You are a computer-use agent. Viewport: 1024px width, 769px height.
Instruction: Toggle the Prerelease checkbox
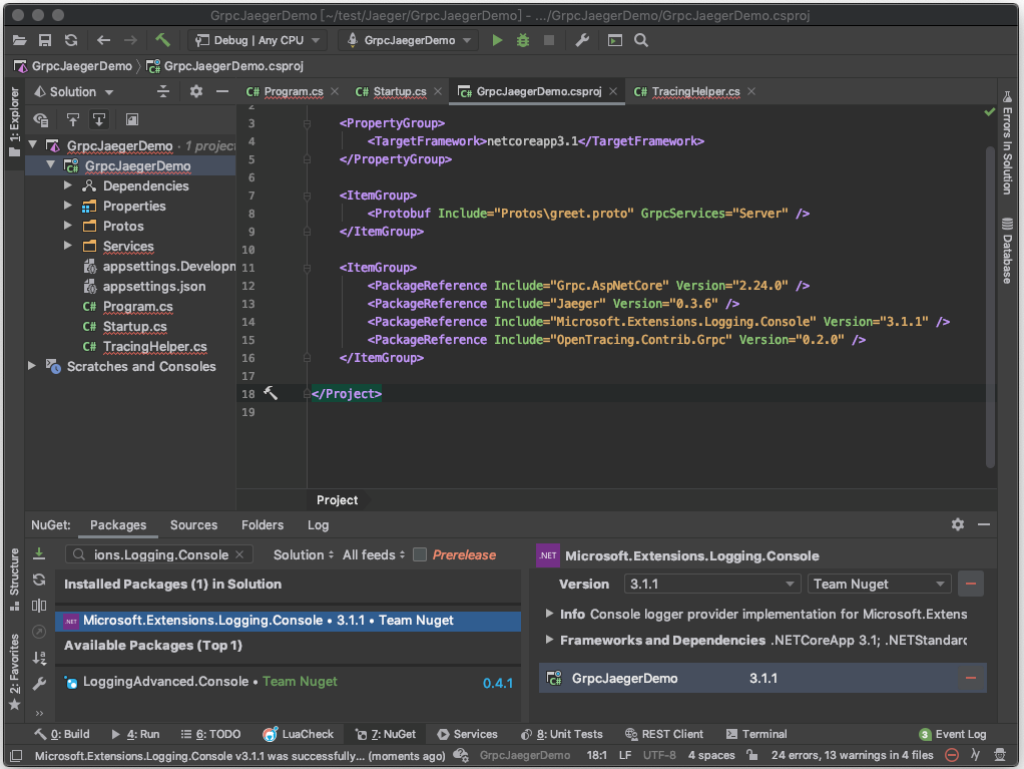(420, 555)
